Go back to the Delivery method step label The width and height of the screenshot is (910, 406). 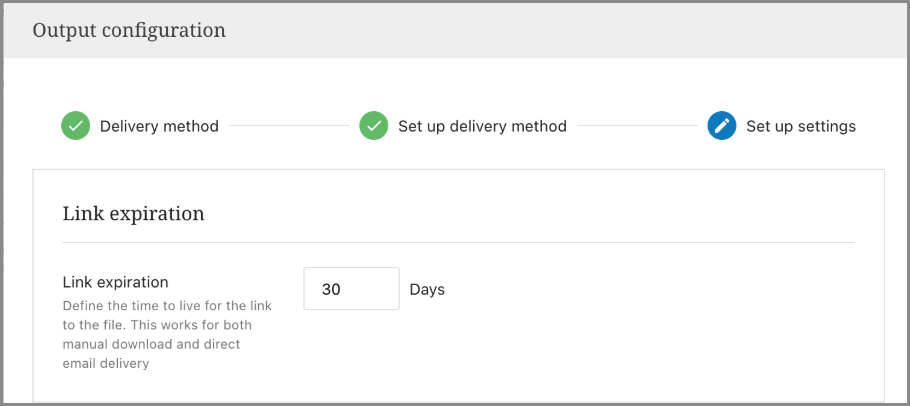[159, 126]
